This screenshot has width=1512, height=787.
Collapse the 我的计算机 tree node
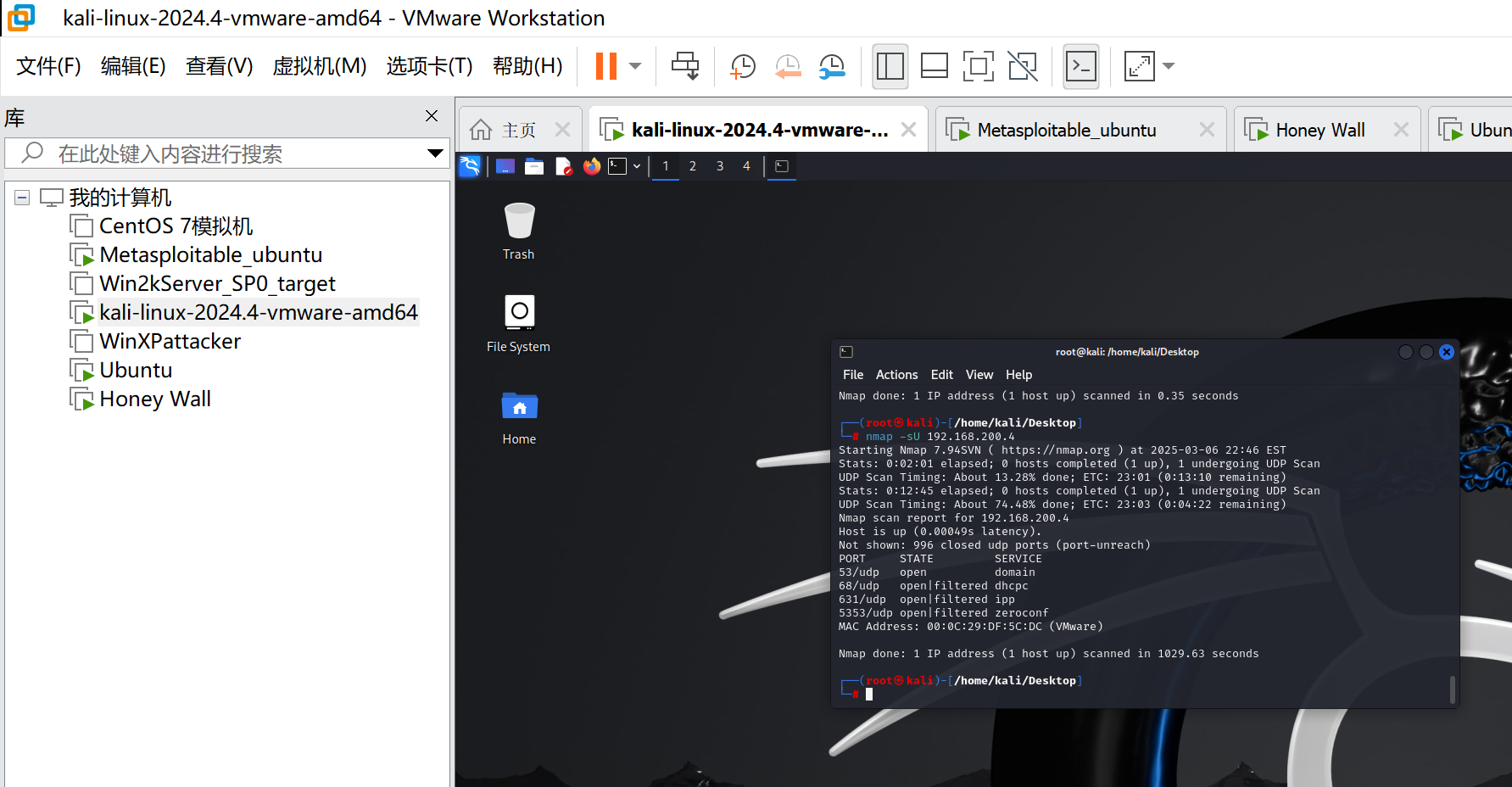pos(23,198)
